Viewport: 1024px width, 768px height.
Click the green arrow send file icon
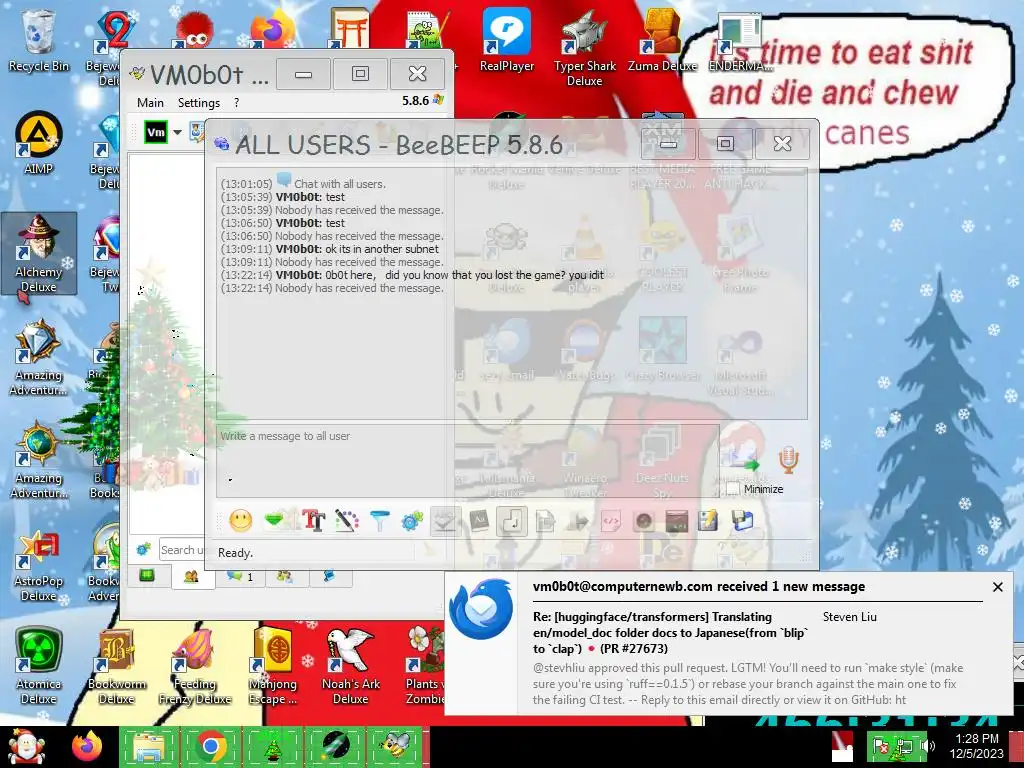click(x=742, y=460)
